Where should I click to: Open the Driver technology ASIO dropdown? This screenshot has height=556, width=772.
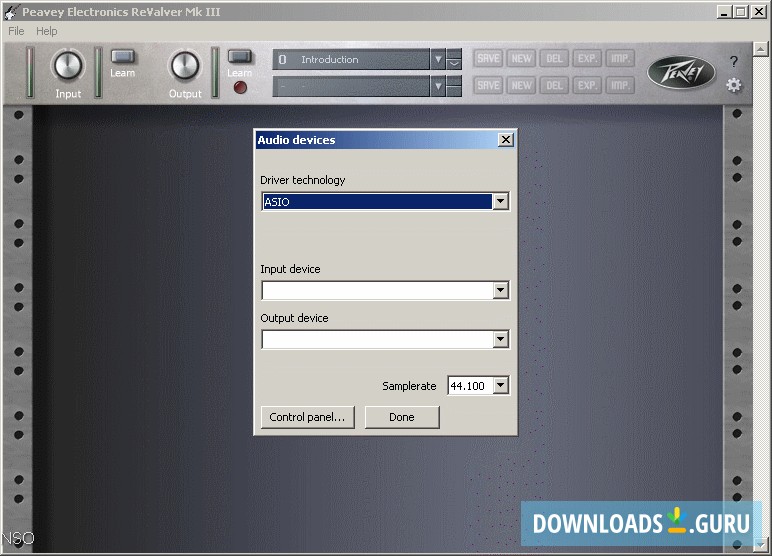pyautogui.click(x=500, y=201)
